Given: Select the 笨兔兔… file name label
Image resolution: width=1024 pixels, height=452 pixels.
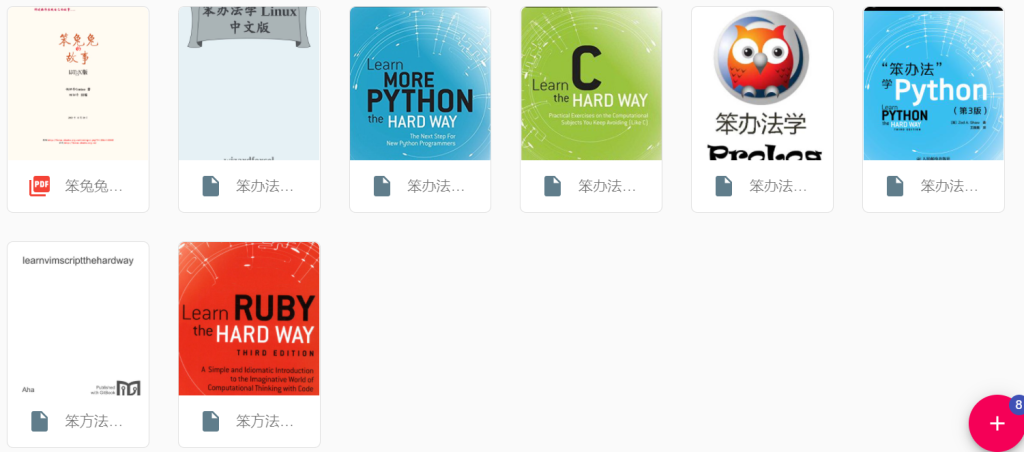Looking at the screenshot, I should pyautogui.click(x=93, y=186).
